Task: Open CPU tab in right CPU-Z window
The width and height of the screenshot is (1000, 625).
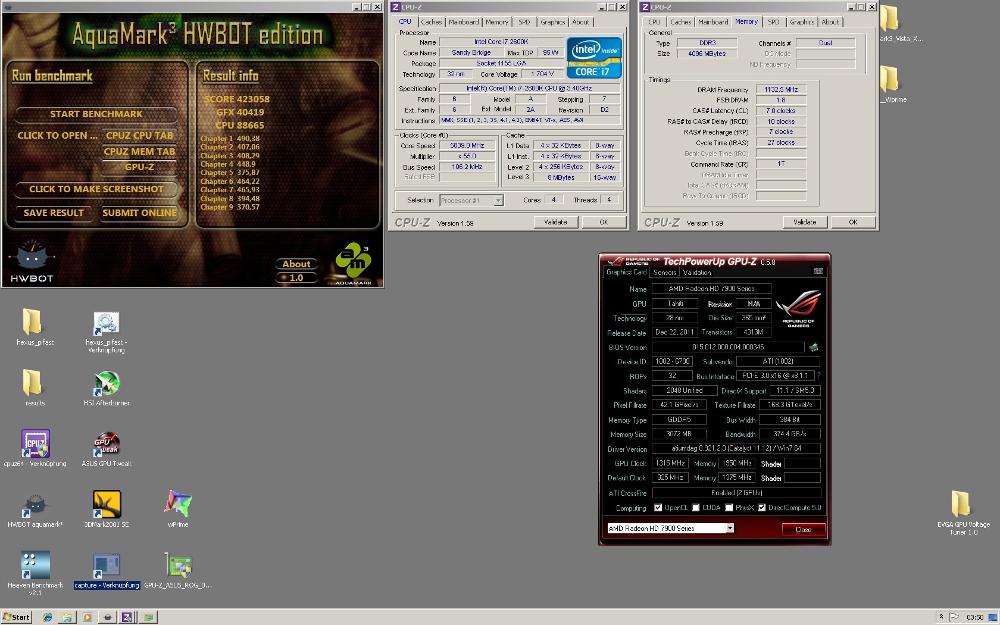Action: pyautogui.click(x=654, y=22)
